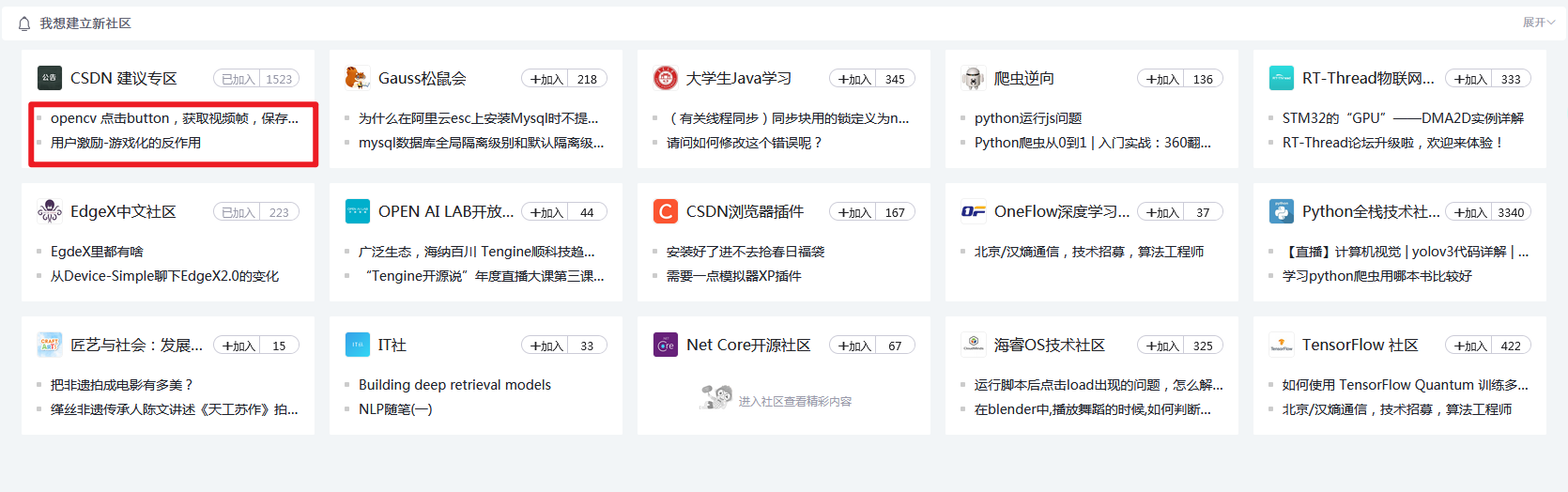Join RT-Thread物联网 with +加入 button

tap(1470, 79)
